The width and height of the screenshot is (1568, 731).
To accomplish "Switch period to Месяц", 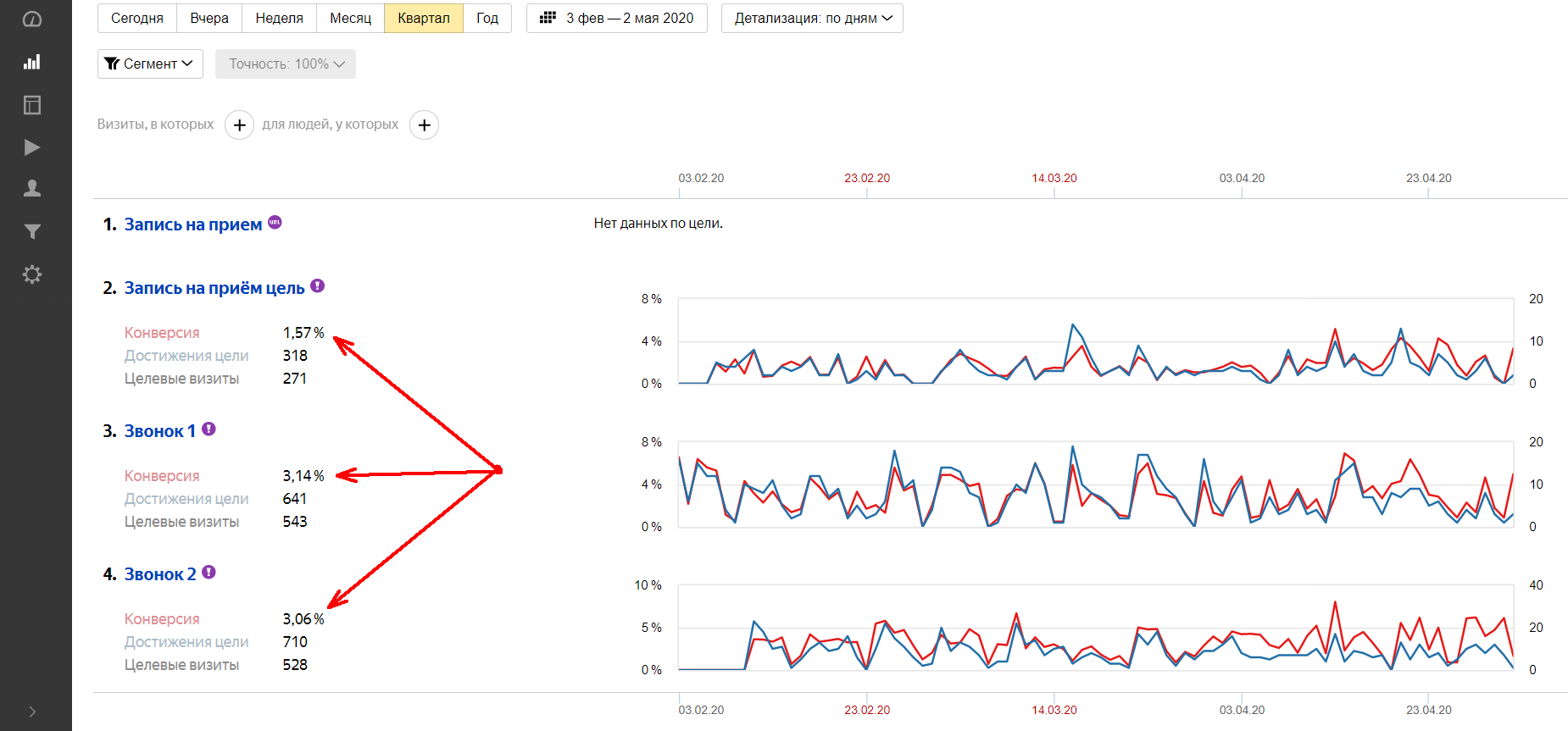I will click(x=351, y=18).
